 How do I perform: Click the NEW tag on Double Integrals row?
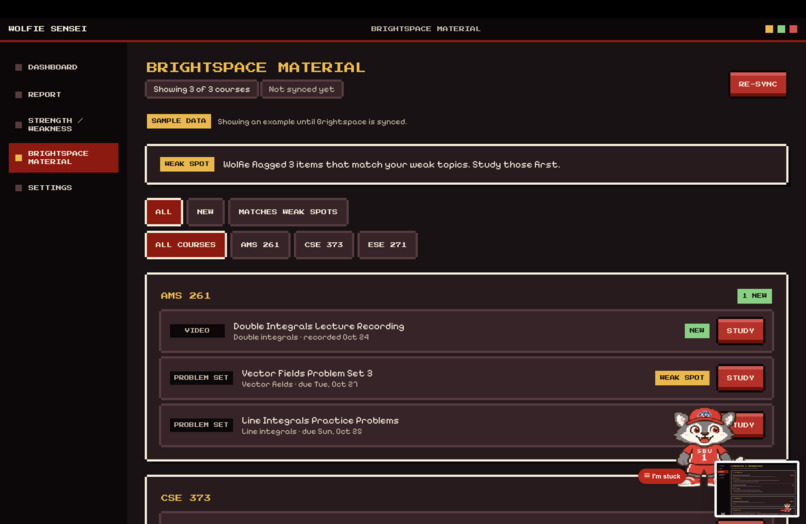pos(697,331)
